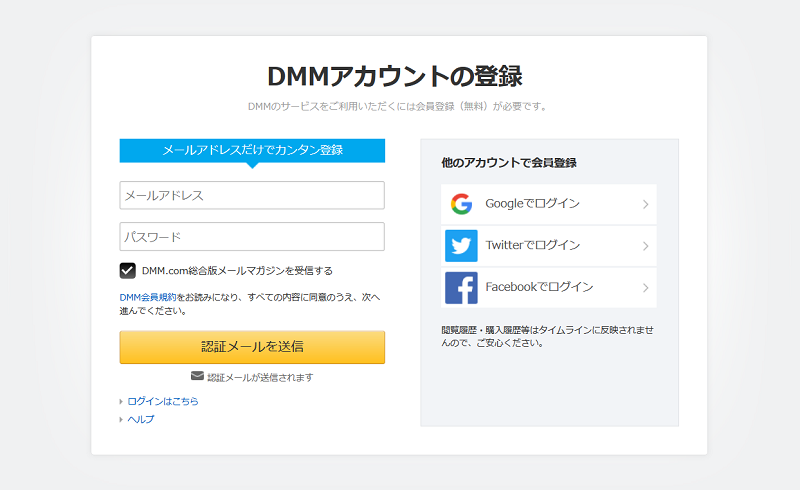The height and width of the screenshot is (490, 800).
Task: Choose Facebookでログイン text
Action: point(539,287)
